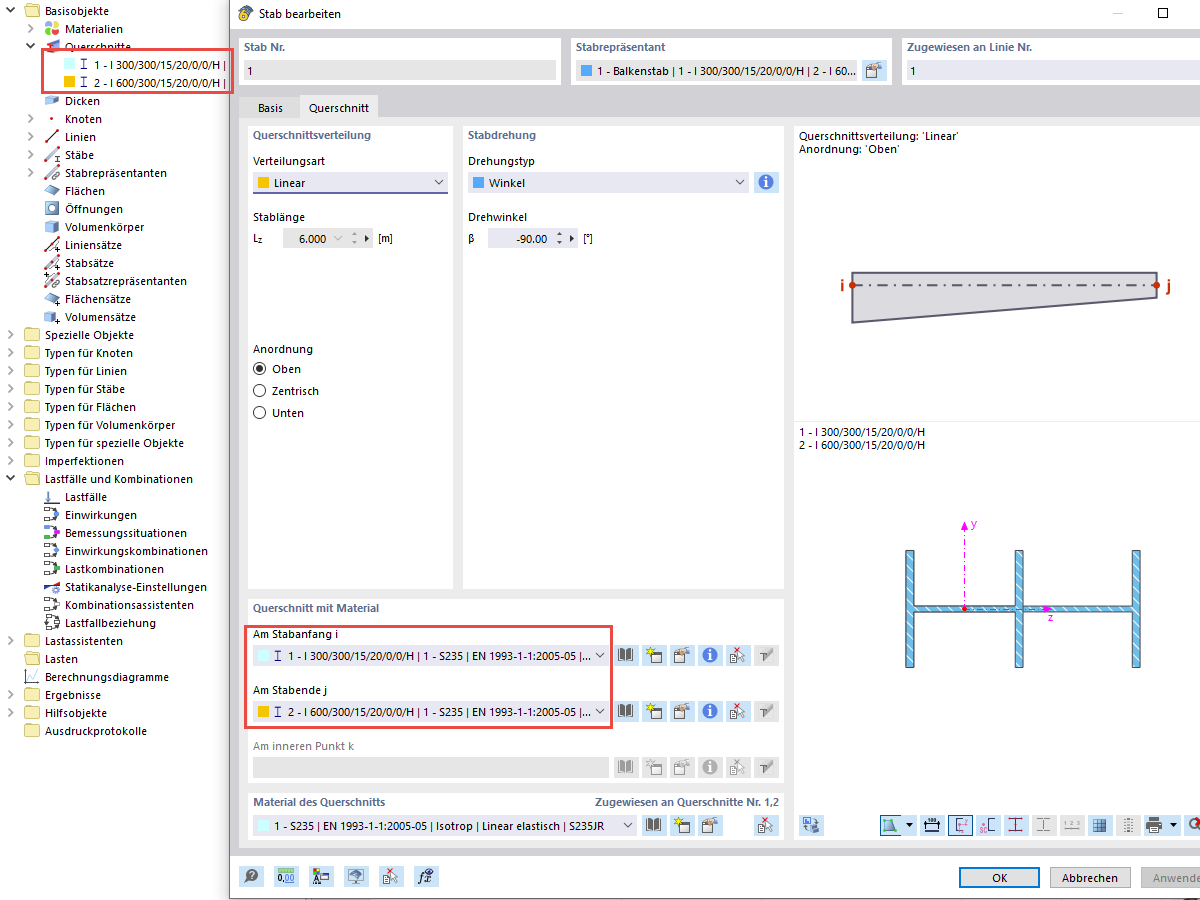Expand the Materialien tree node
This screenshot has width=1200, height=900.
point(31,29)
